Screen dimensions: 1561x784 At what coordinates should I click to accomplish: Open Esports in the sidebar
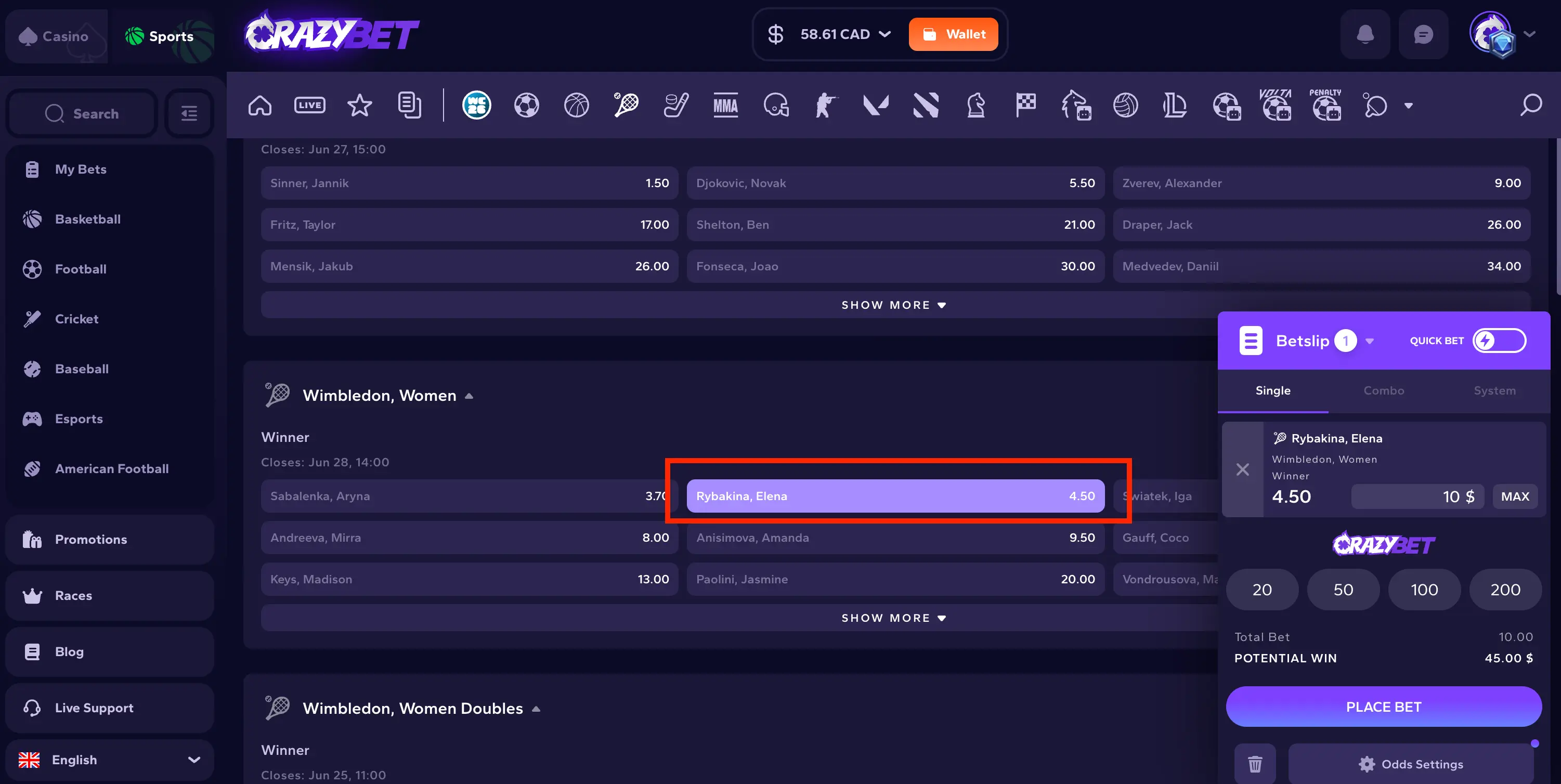coord(110,419)
